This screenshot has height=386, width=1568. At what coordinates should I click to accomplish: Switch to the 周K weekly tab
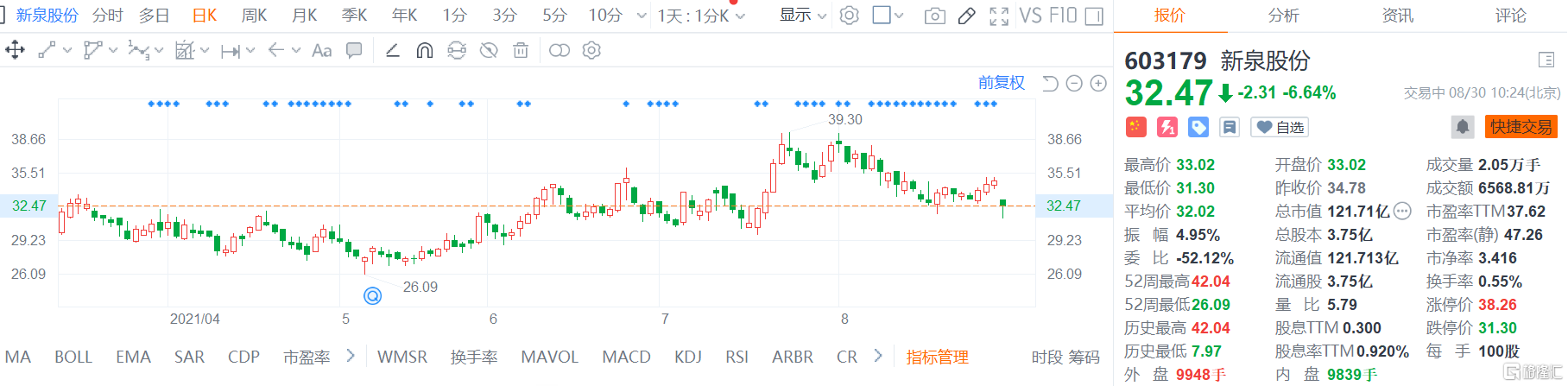pyautogui.click(x=254, y=16)
